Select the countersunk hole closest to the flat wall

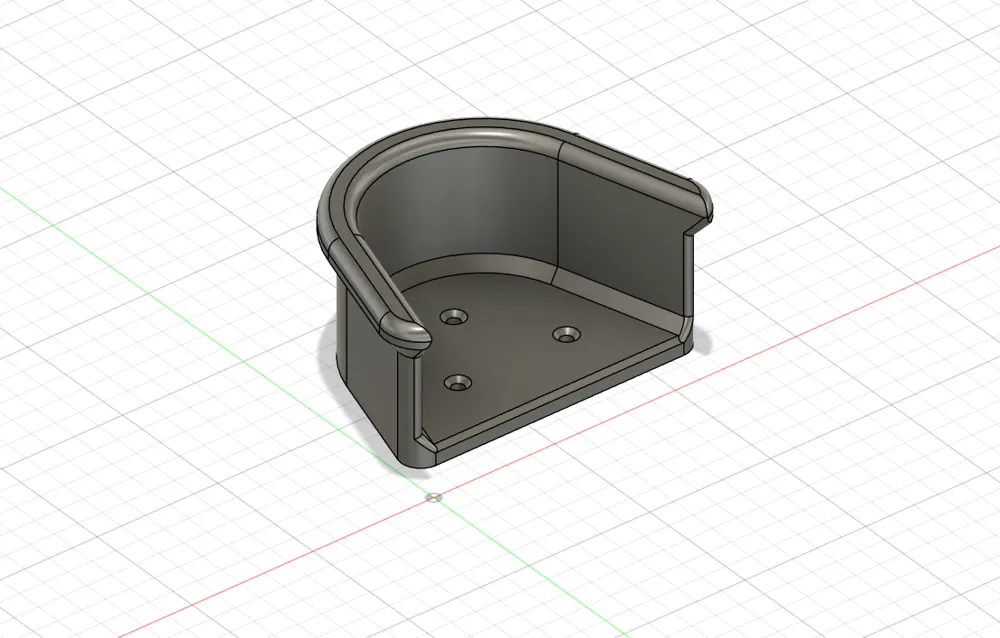click(x=566, y=334)
